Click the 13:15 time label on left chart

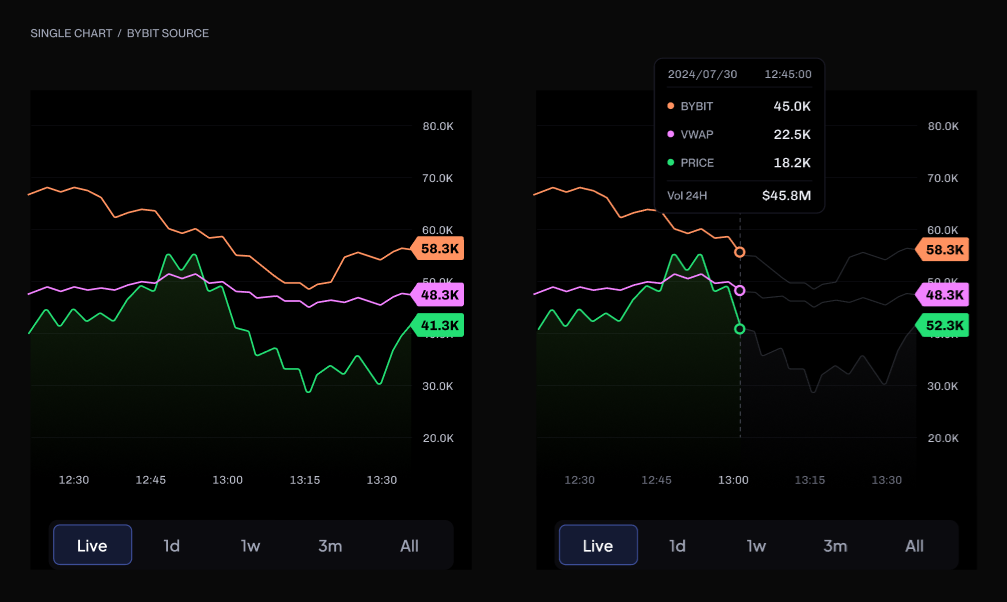[305, 480]
